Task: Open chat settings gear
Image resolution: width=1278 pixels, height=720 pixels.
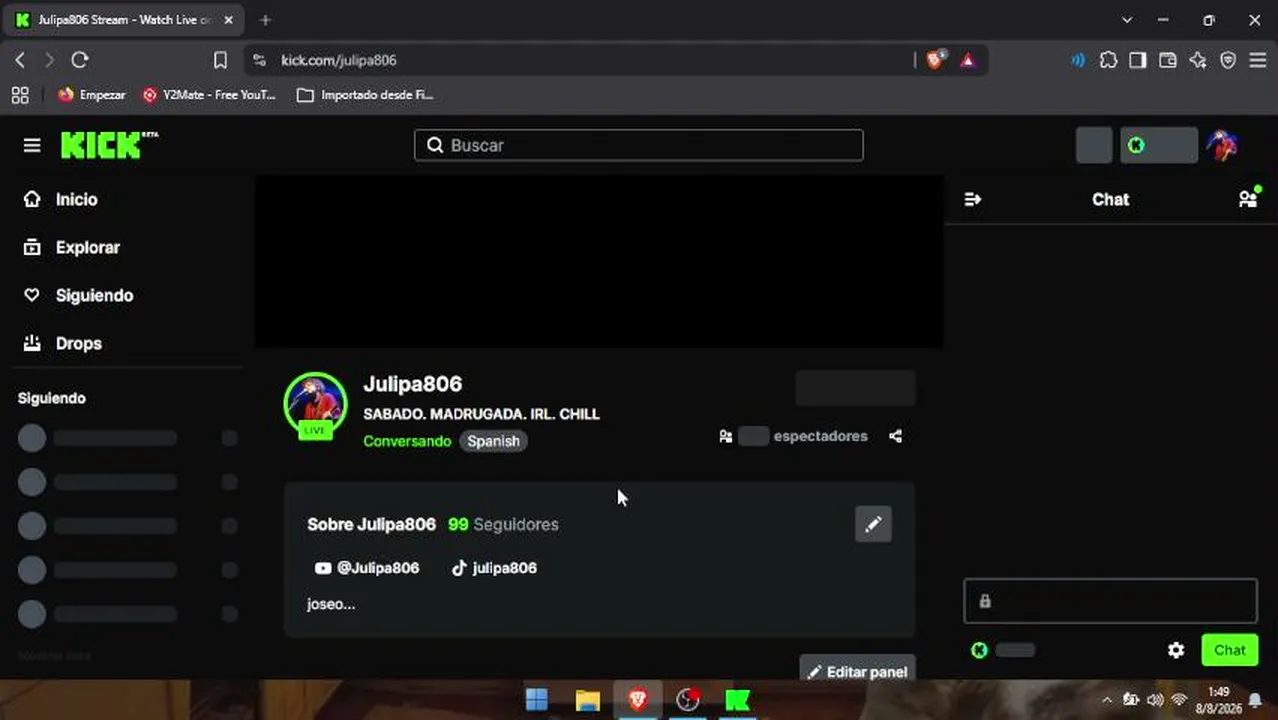Action: point(1176,650)
